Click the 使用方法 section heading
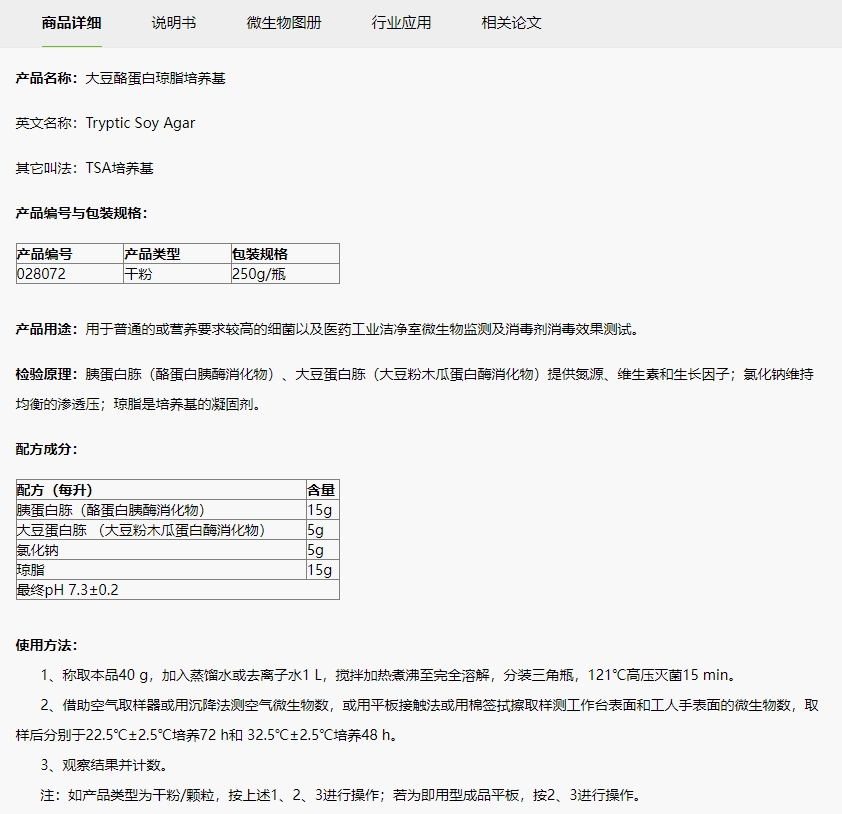This screenshot has width=842, height=814. pyautogui.click(x=46, y=645)
